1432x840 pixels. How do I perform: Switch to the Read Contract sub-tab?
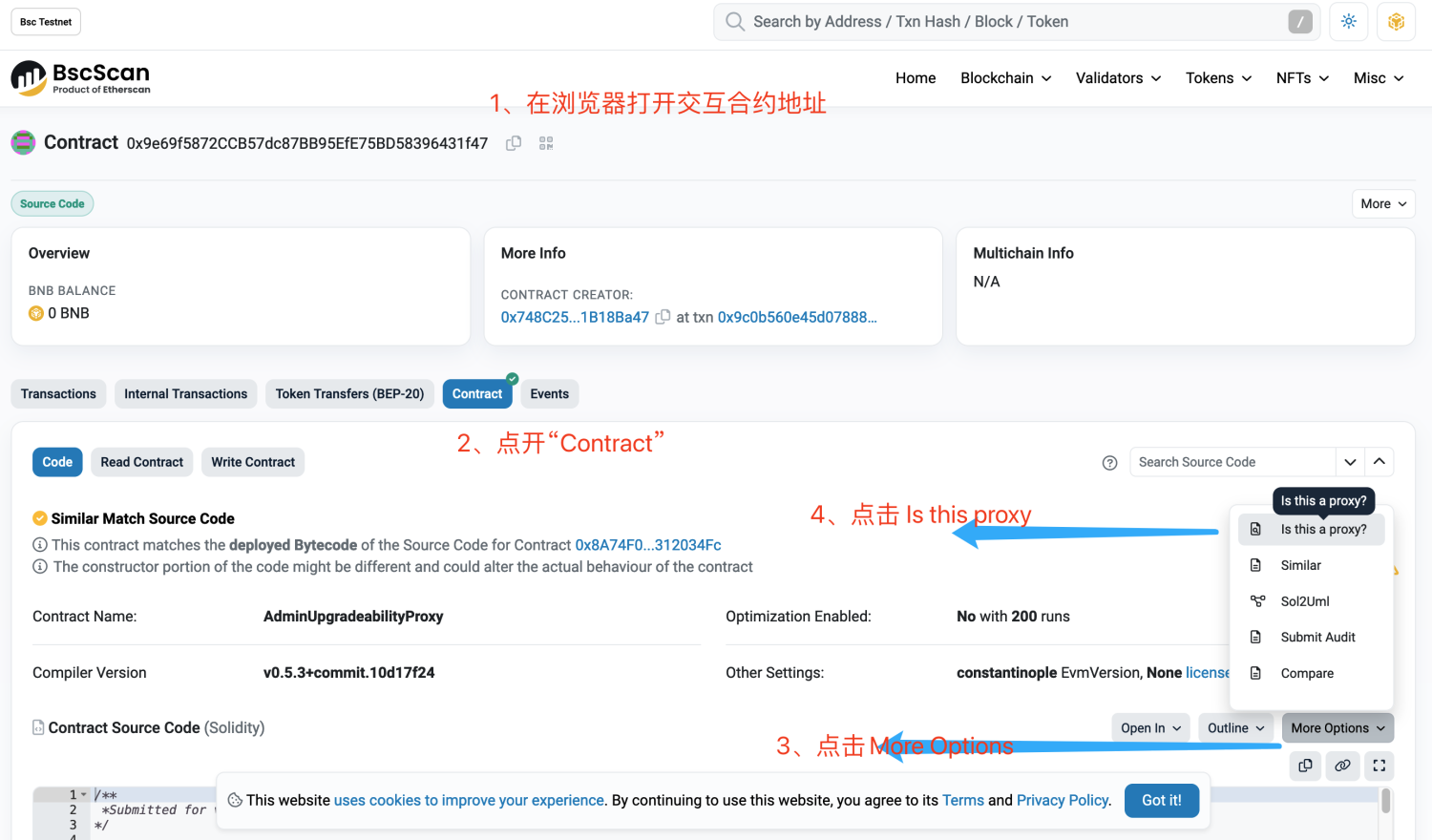142,462
